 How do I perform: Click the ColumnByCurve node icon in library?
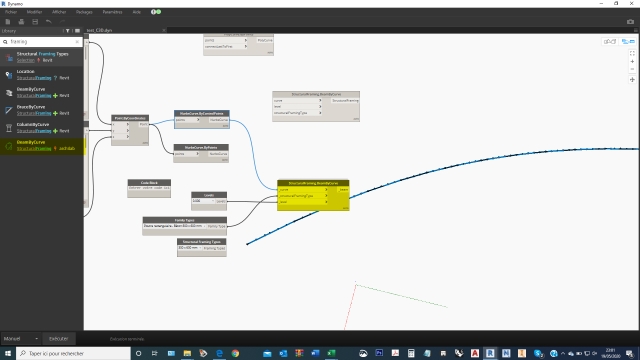click(x=9, y=128)
